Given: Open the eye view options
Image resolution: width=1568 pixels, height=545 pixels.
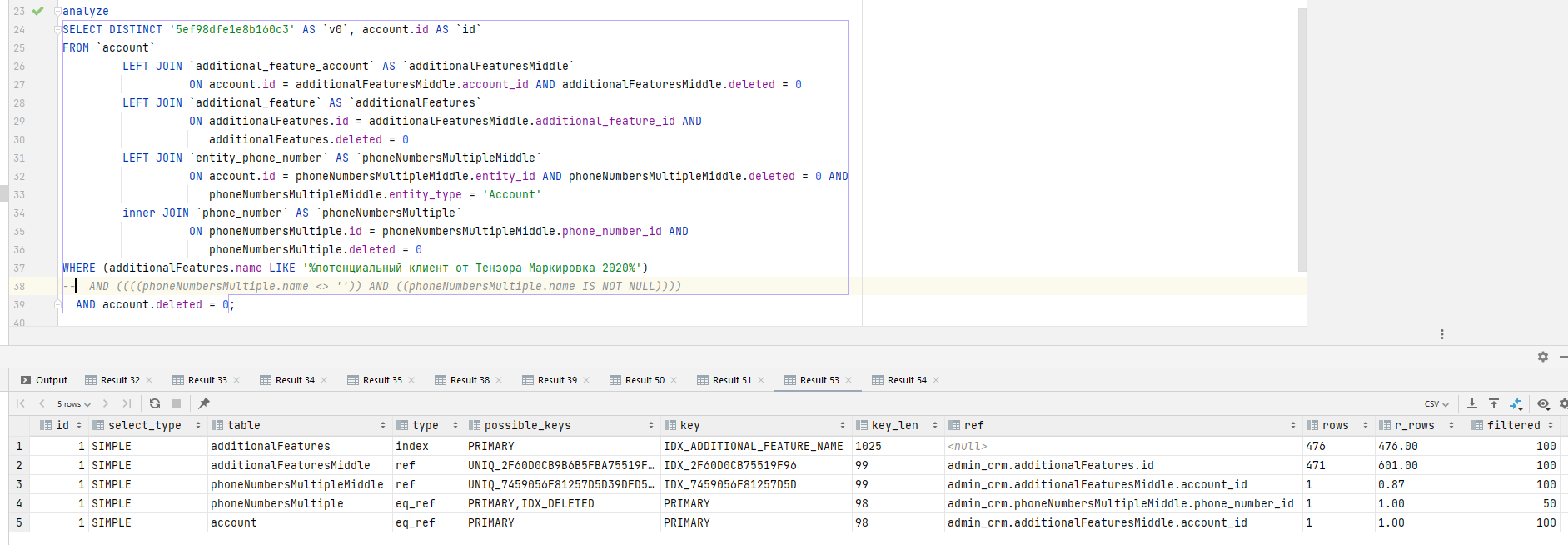Looking at the screenshot, I should click(x=1543, y=403).
